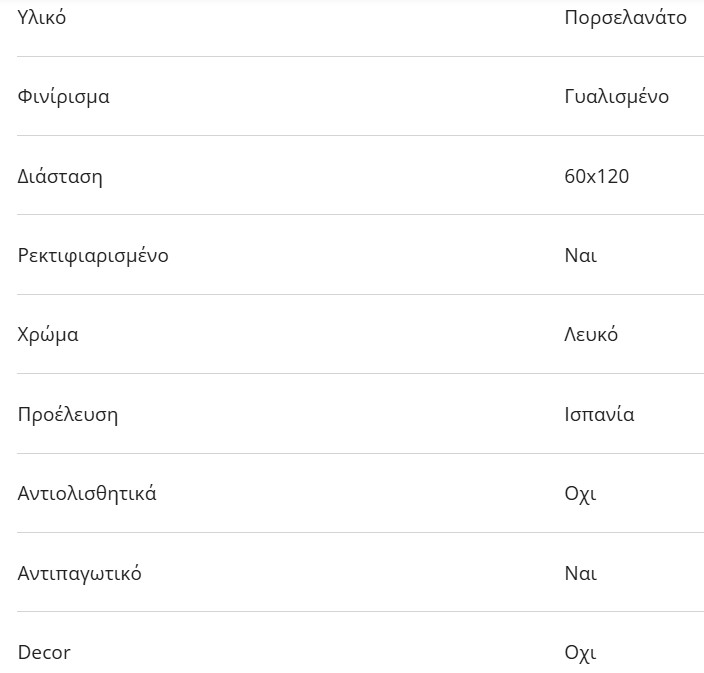Click Οχι value beside Αντιολισθητικά
704x673 pixels.
tap(580, 494)
